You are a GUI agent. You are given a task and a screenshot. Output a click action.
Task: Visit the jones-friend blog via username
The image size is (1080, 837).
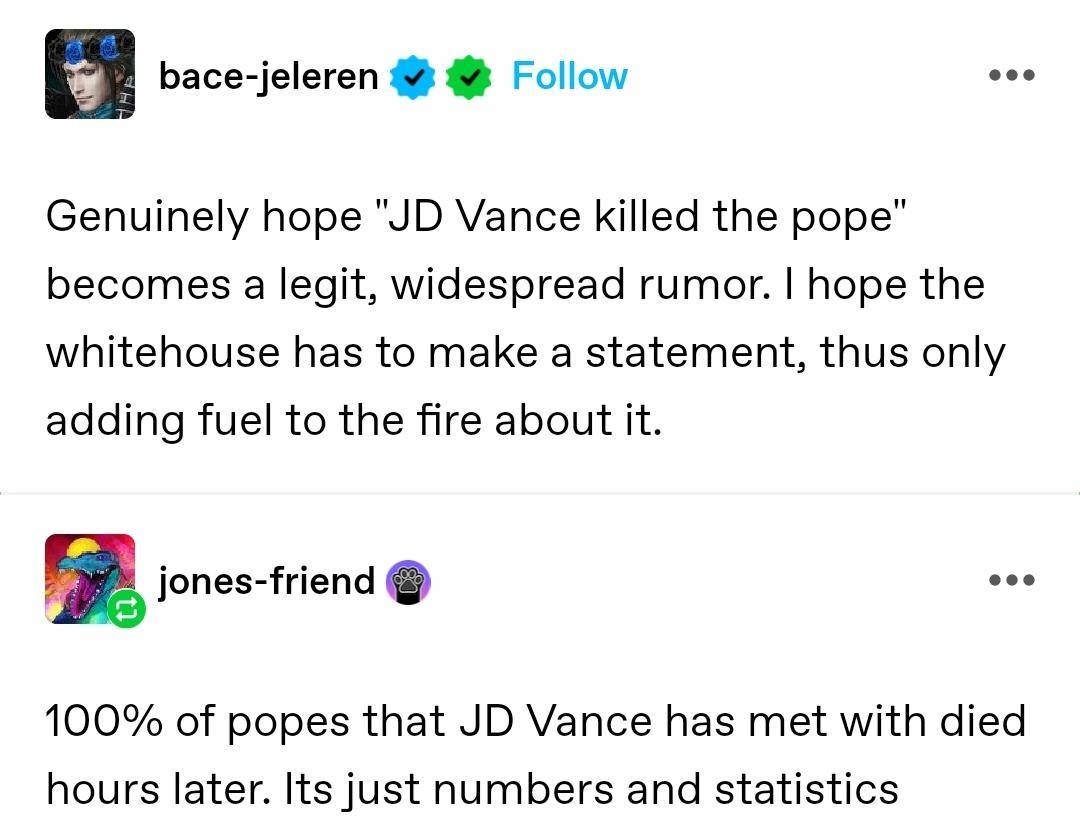point(267,580)
